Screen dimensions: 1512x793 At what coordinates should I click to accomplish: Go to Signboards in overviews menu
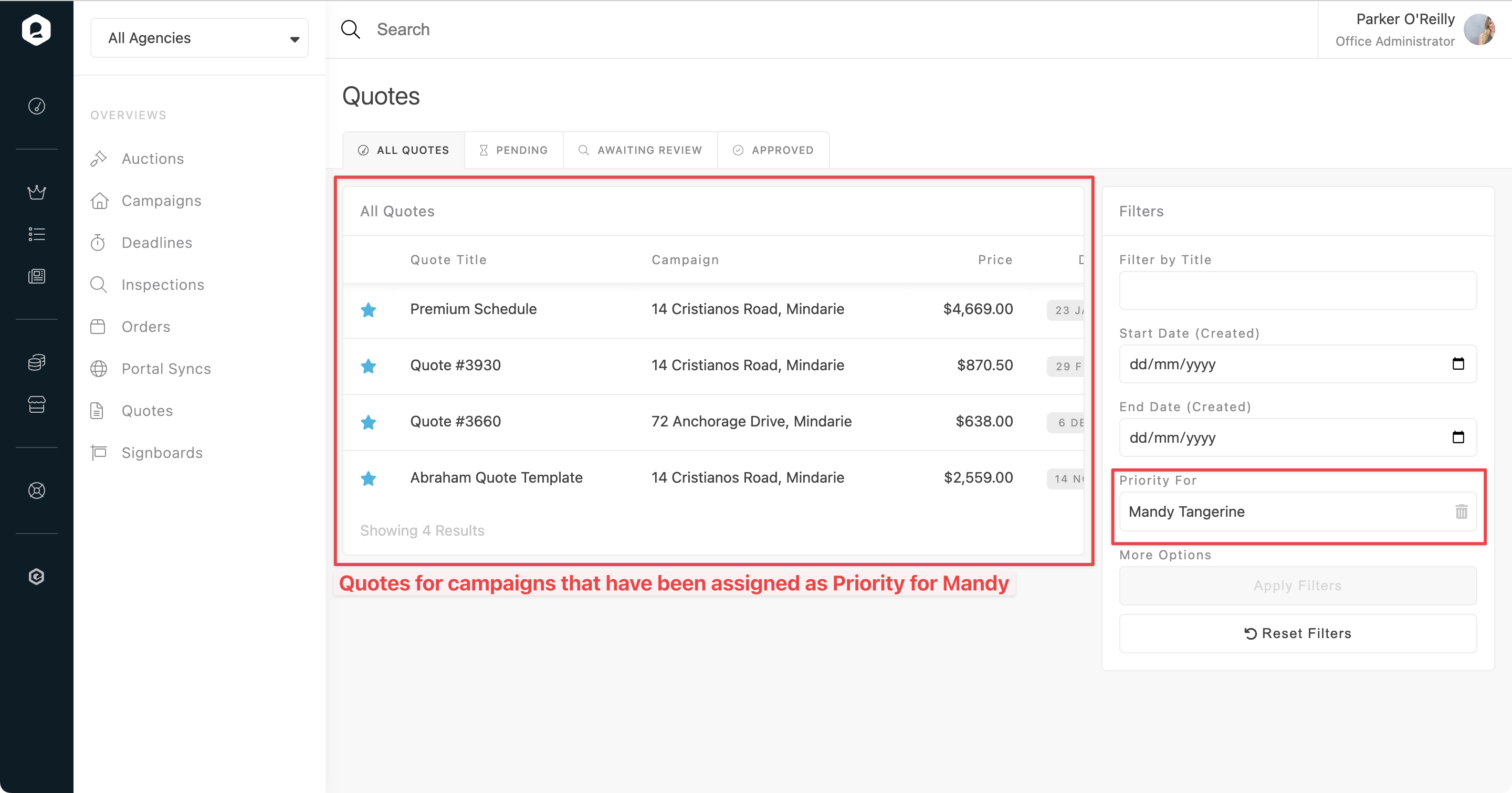[x=162, y=453]
